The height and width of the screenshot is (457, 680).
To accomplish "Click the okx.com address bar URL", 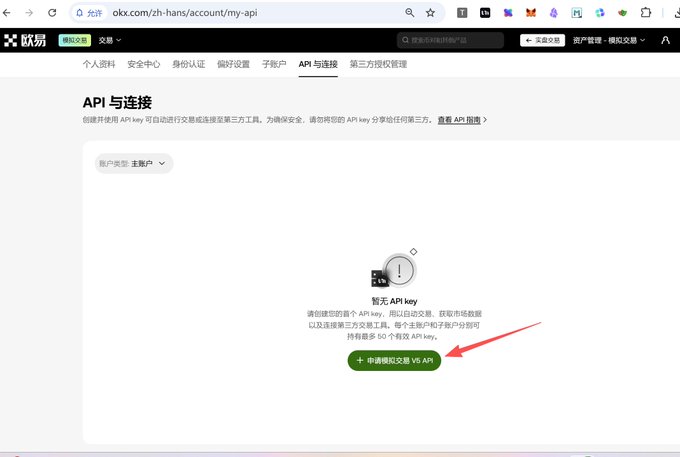I will point(185,13).
